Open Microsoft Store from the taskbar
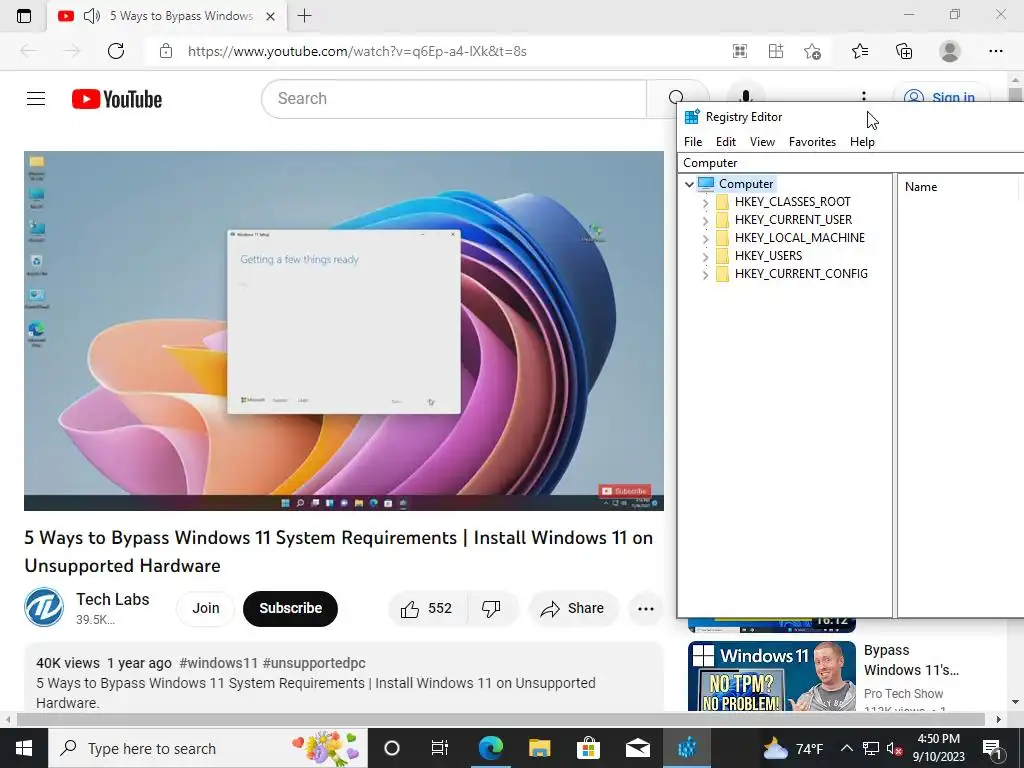Viewport: 1024px width, 768px height. (588, 748)
